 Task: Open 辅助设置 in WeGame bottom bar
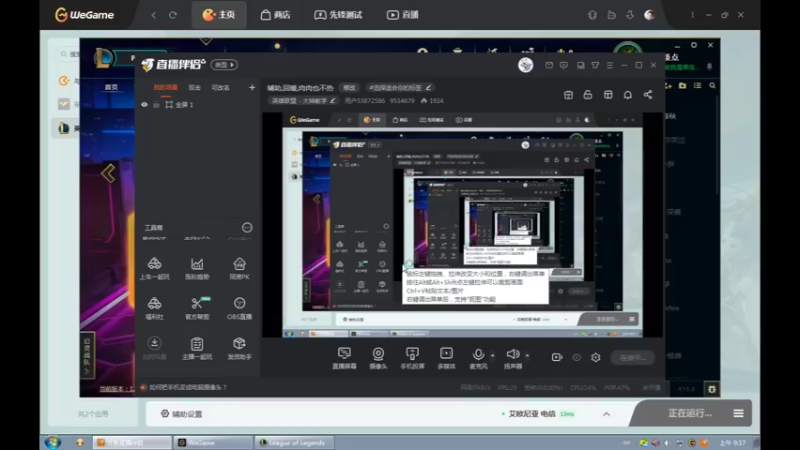(182, 414)
